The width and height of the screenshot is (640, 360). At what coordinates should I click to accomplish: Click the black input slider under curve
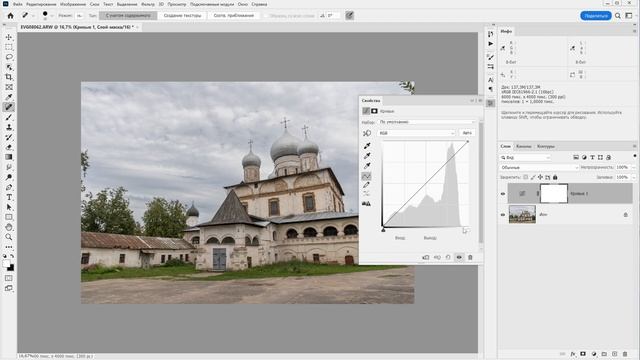click(383, 230)
